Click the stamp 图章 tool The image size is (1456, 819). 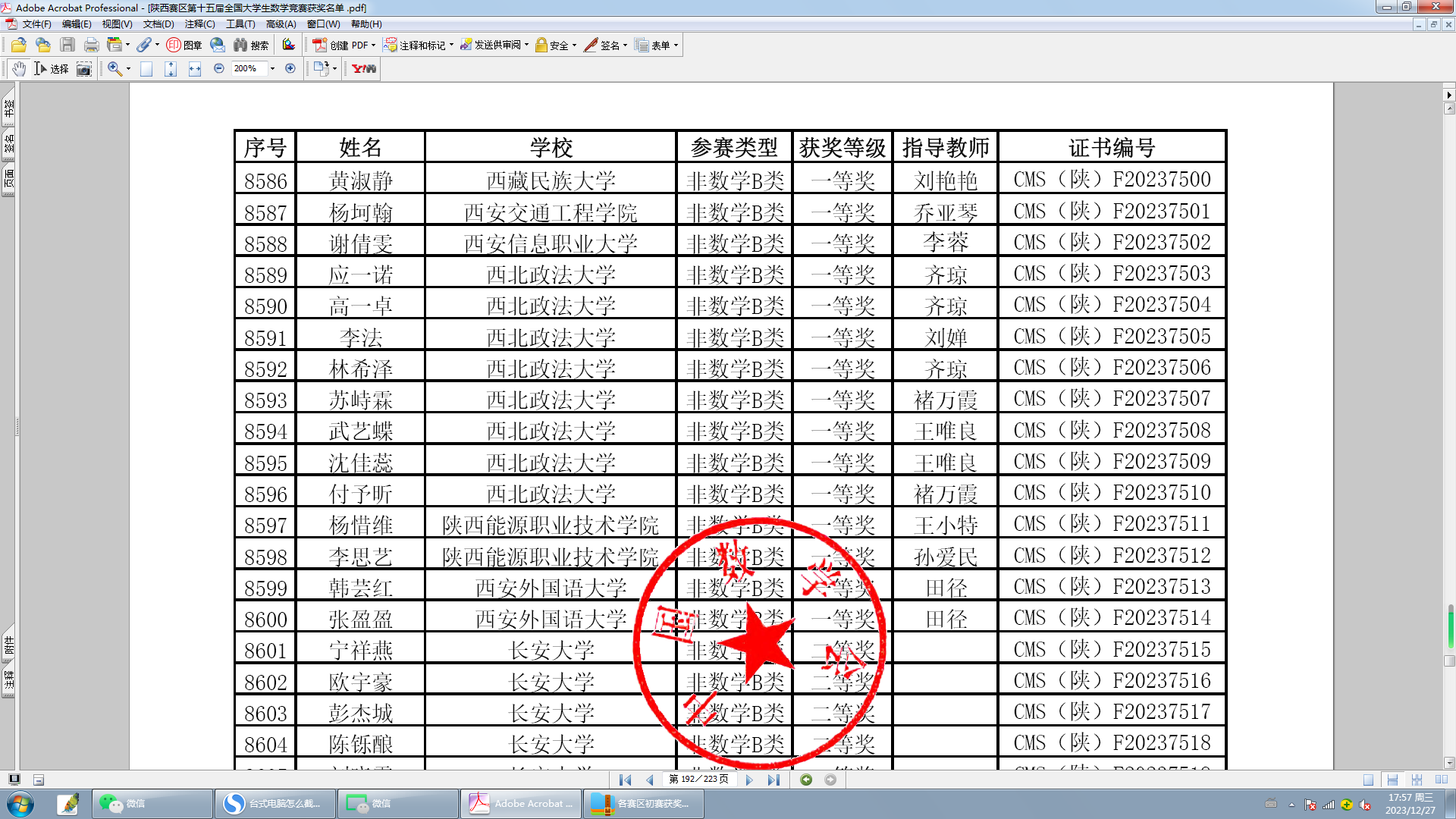point(184,45)
